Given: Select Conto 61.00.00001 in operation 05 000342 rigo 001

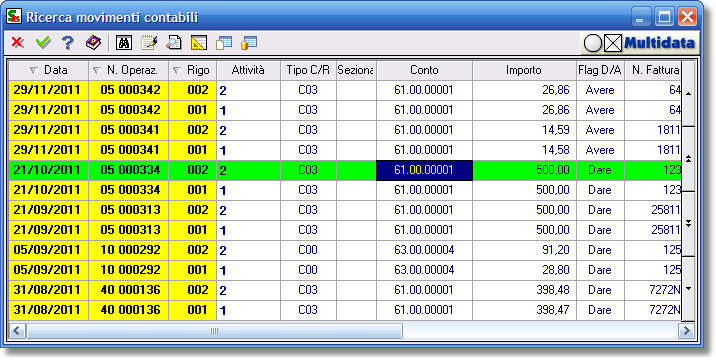Looking at the screenshot, I should [424, 110].
